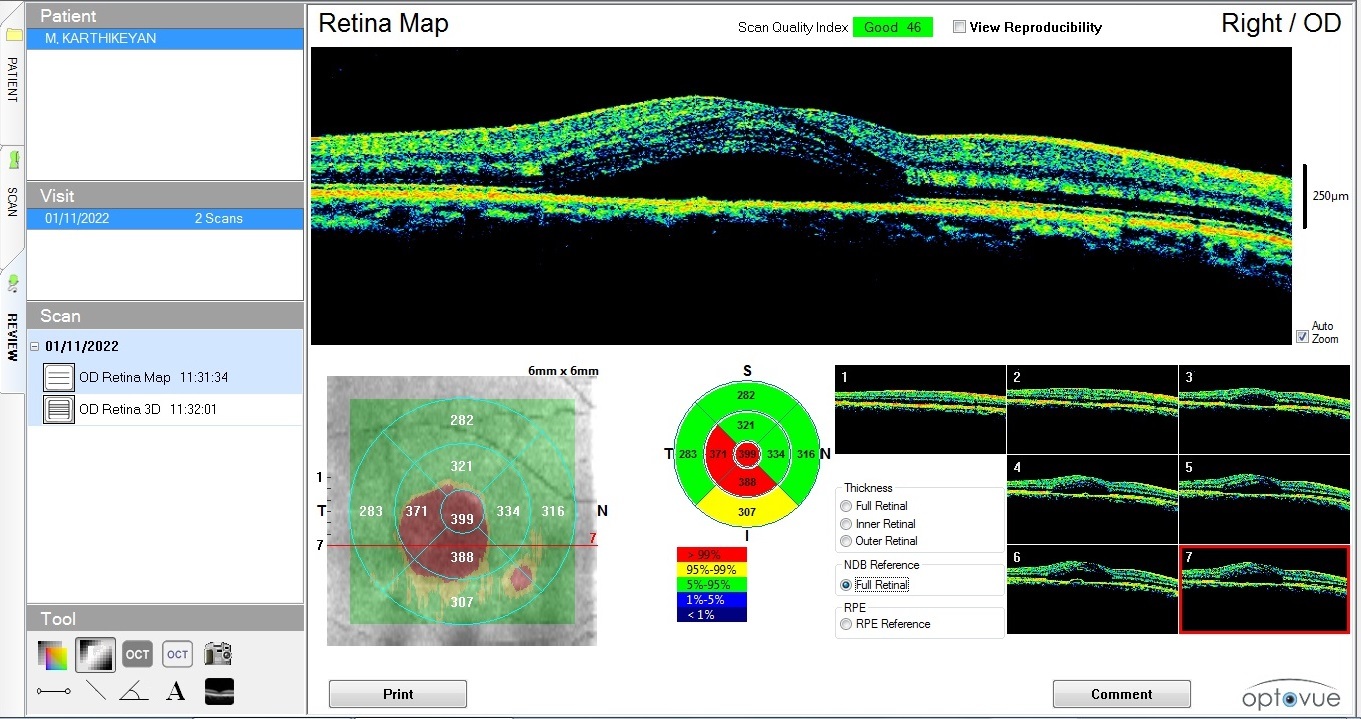Collapse the 01/11/2022 scan tree node

[36, 347]
